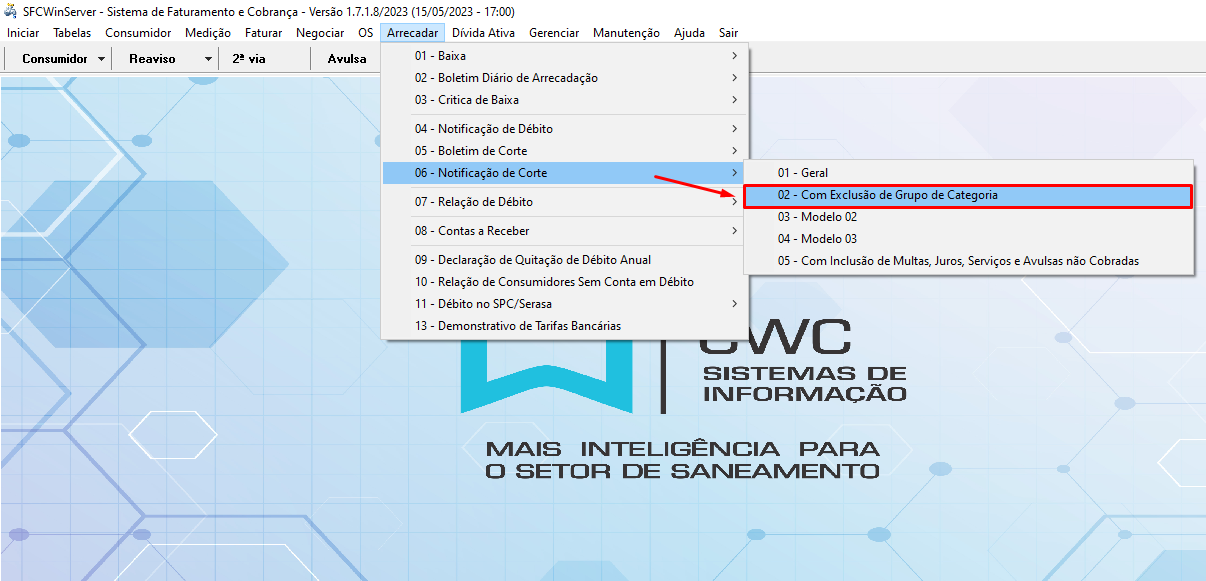Image resolution: width=1206 pixels, height=581 pixels.
Task: Click the 2ª via toolbar button
Action: tap(249, 59)
